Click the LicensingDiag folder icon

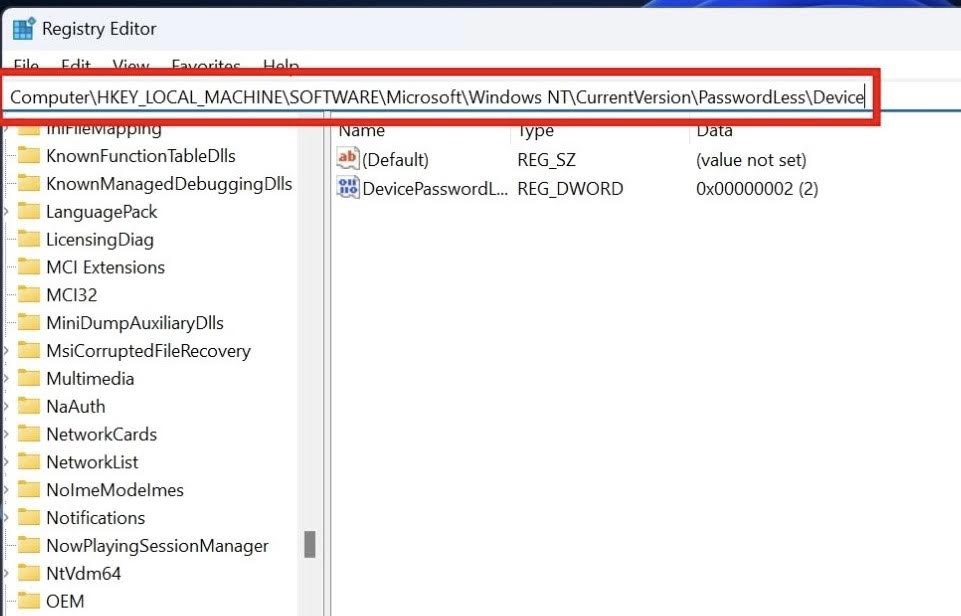[x=30, y=239]
